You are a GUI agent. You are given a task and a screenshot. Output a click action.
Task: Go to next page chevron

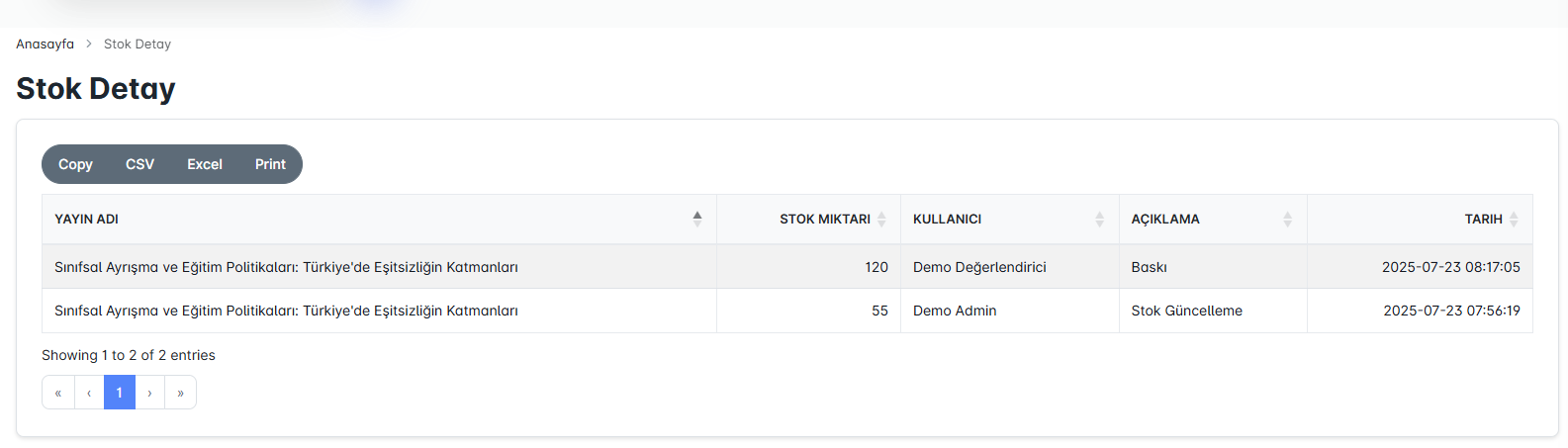(x=149, y=393)
